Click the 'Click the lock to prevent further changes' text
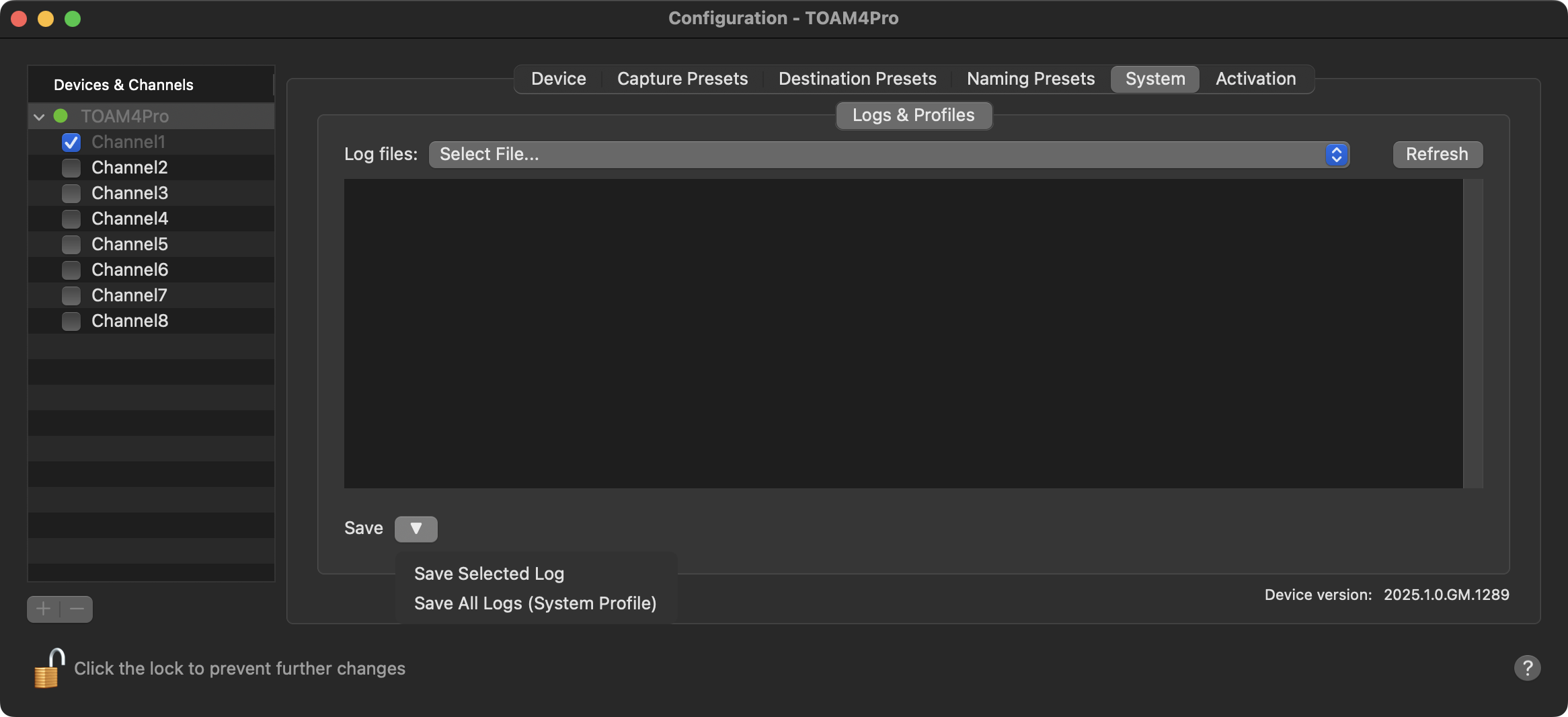The height and width of the screenshot is (717, 1568). point(239,669)
